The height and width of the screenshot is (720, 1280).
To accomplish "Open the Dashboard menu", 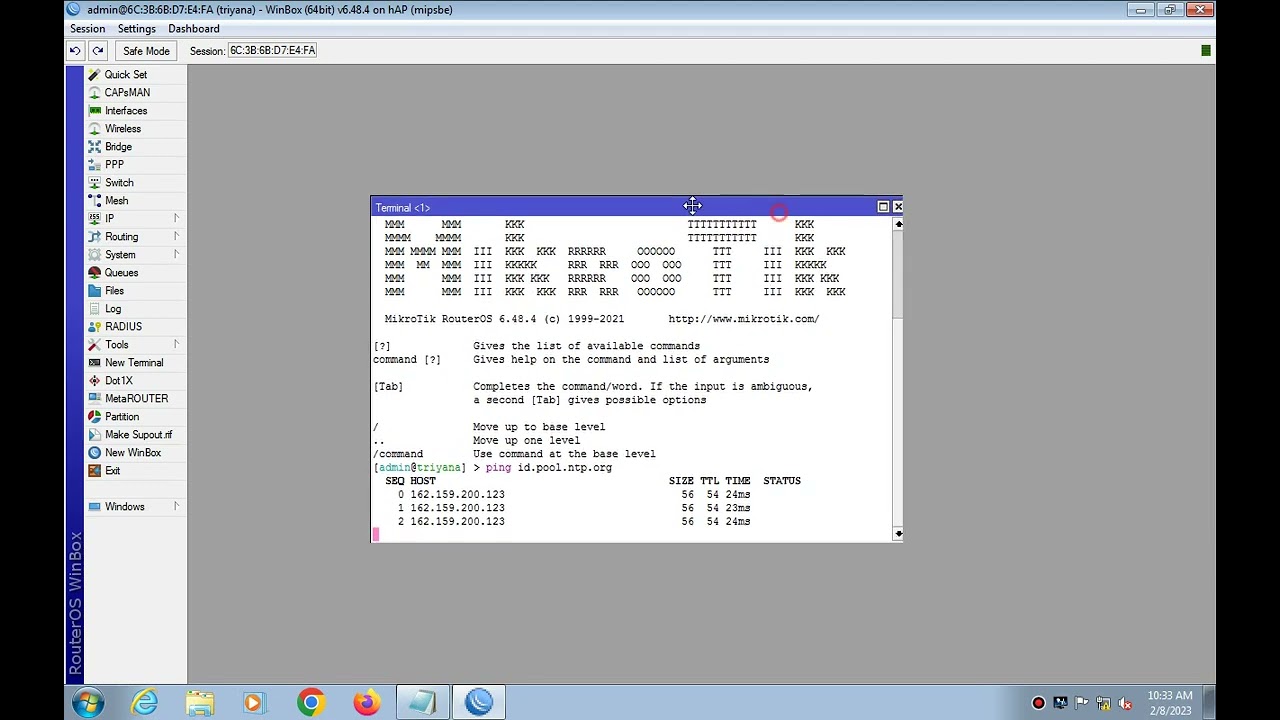I will tap(193, 29).
